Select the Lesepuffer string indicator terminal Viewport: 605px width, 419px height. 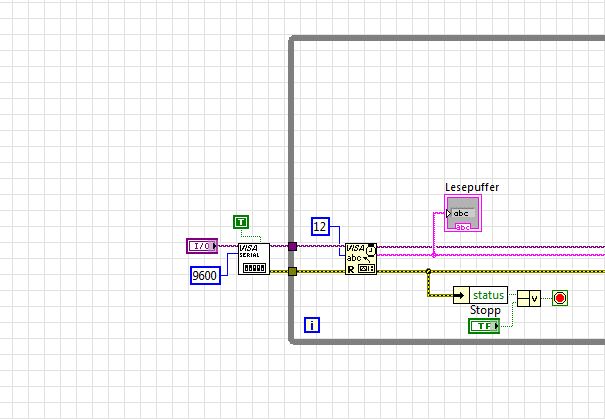(x=463, y=213)
